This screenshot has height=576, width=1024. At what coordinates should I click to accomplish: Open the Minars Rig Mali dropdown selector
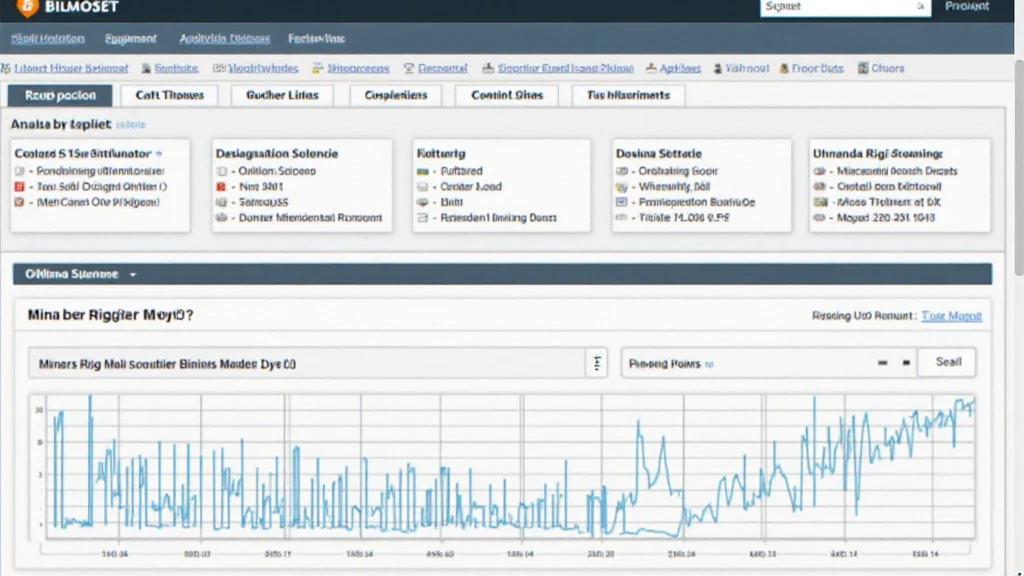pyautogui.click(x=596, y=364)
